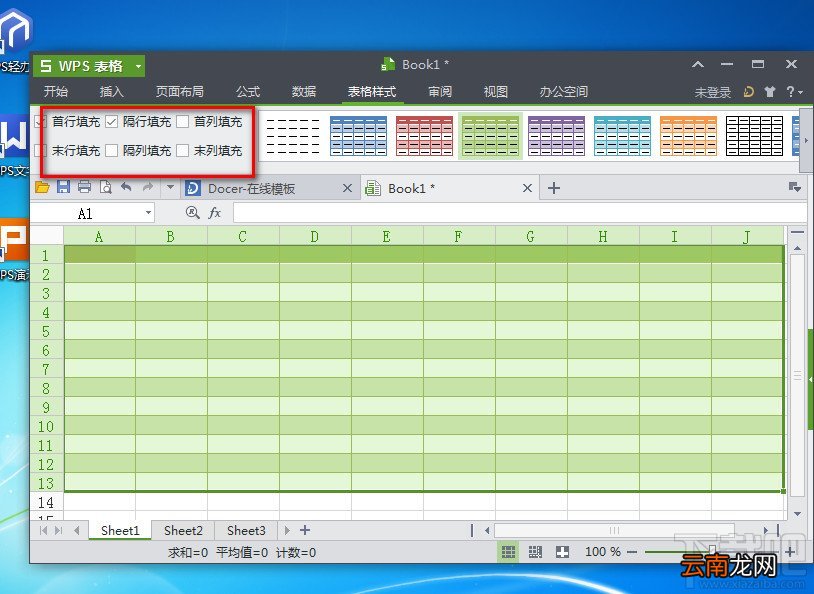Select row 7 header
This screenshot has height=594, width=814.
coord(46,369)
